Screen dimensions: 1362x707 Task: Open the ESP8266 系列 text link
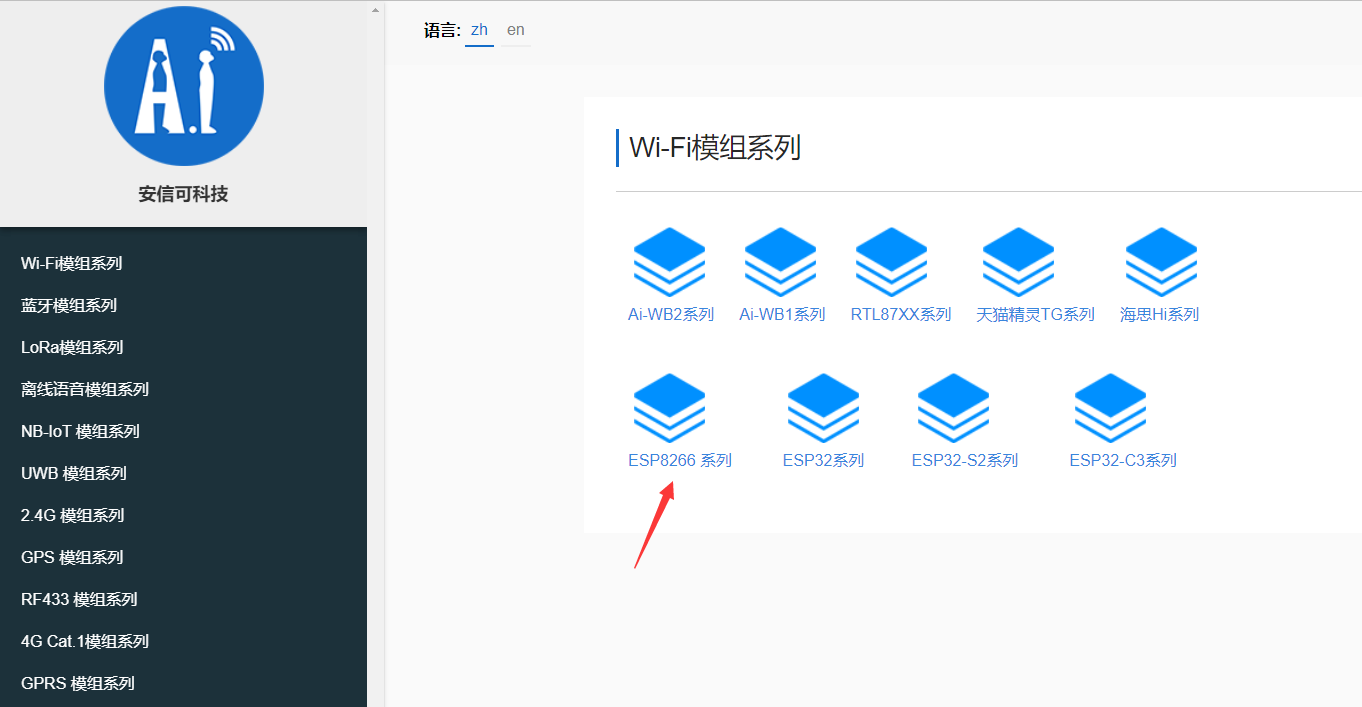[680, 460]
